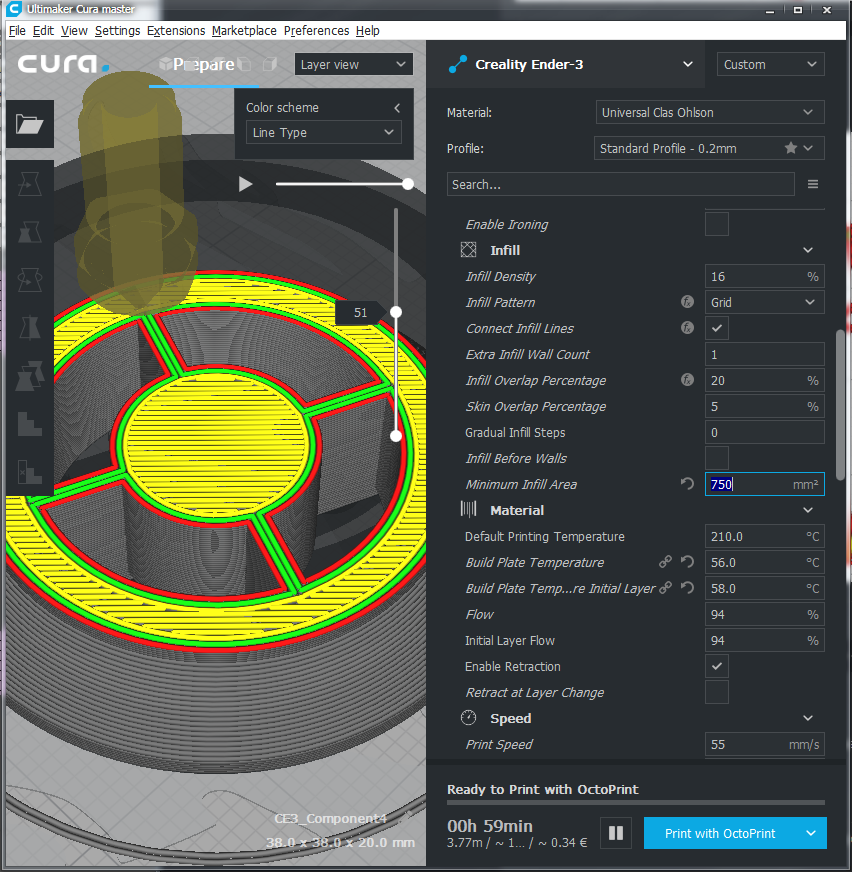Collapse the Color scheme panel arrow
This screenshot has width=852, height=872.
(397, 107)
